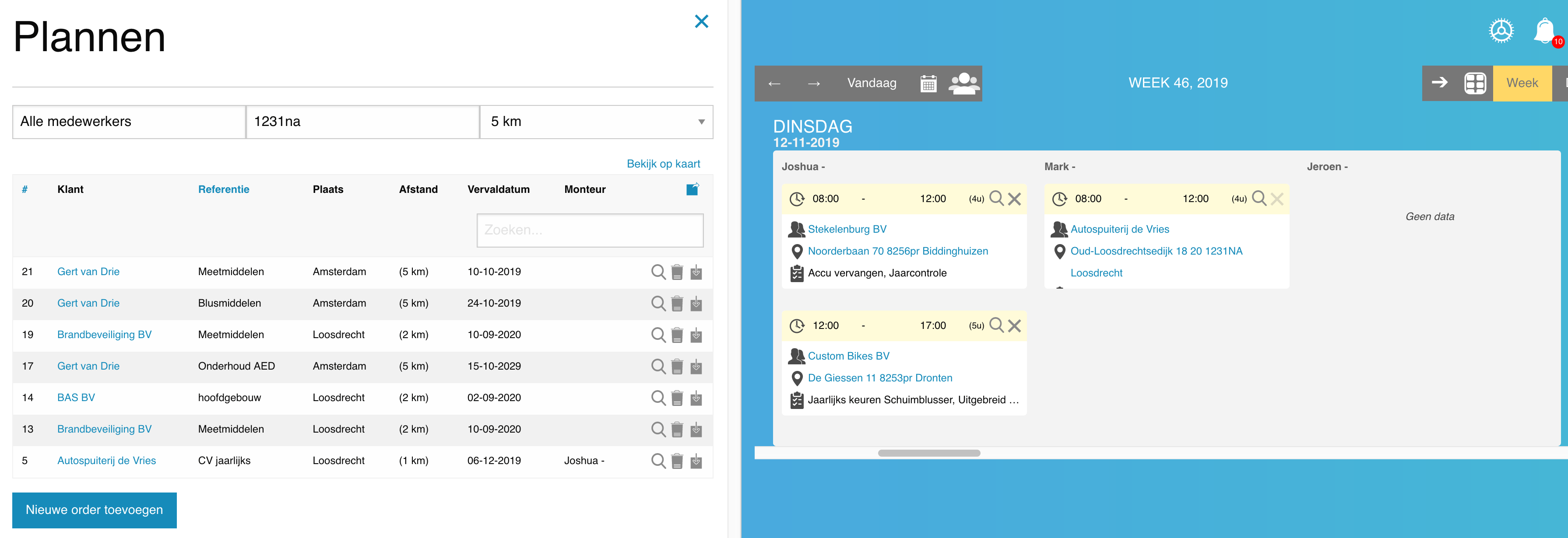Open notifications bell with 10 badge
The height and width of the screenshot is (538, 1568).
click(1544, 31)
